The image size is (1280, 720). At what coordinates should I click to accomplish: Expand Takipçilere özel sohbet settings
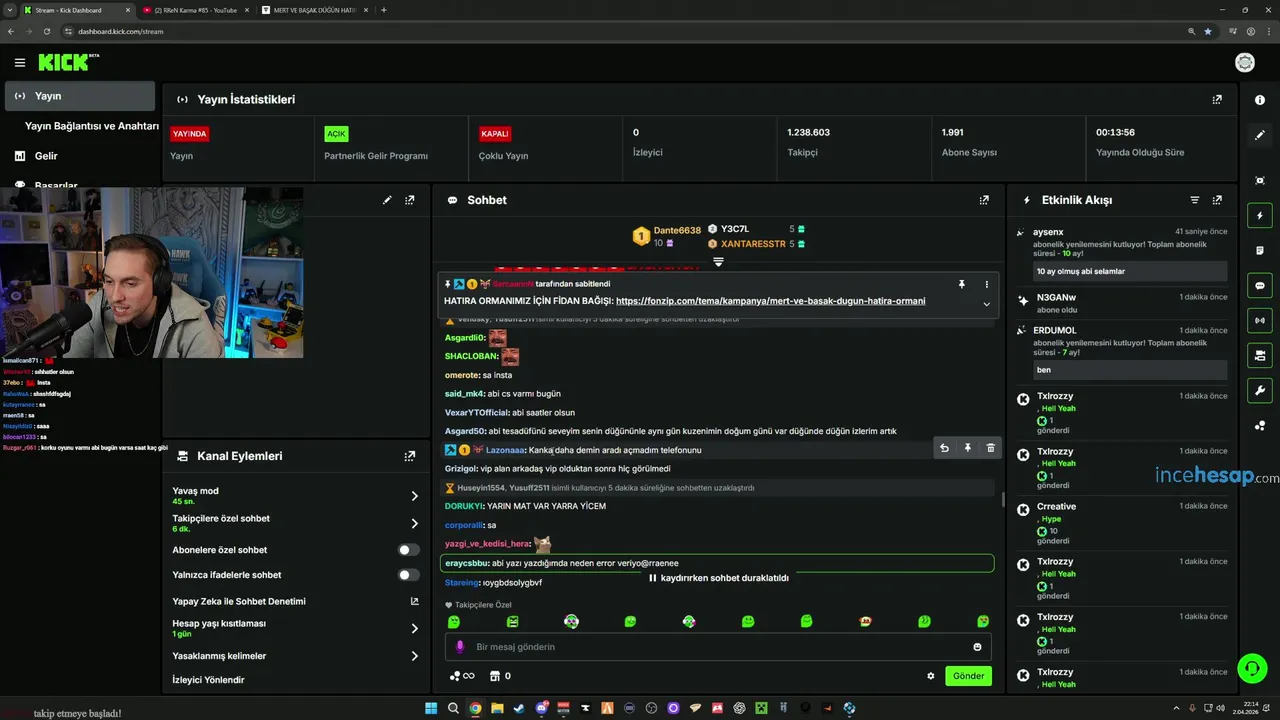click(x=414, y=523)
